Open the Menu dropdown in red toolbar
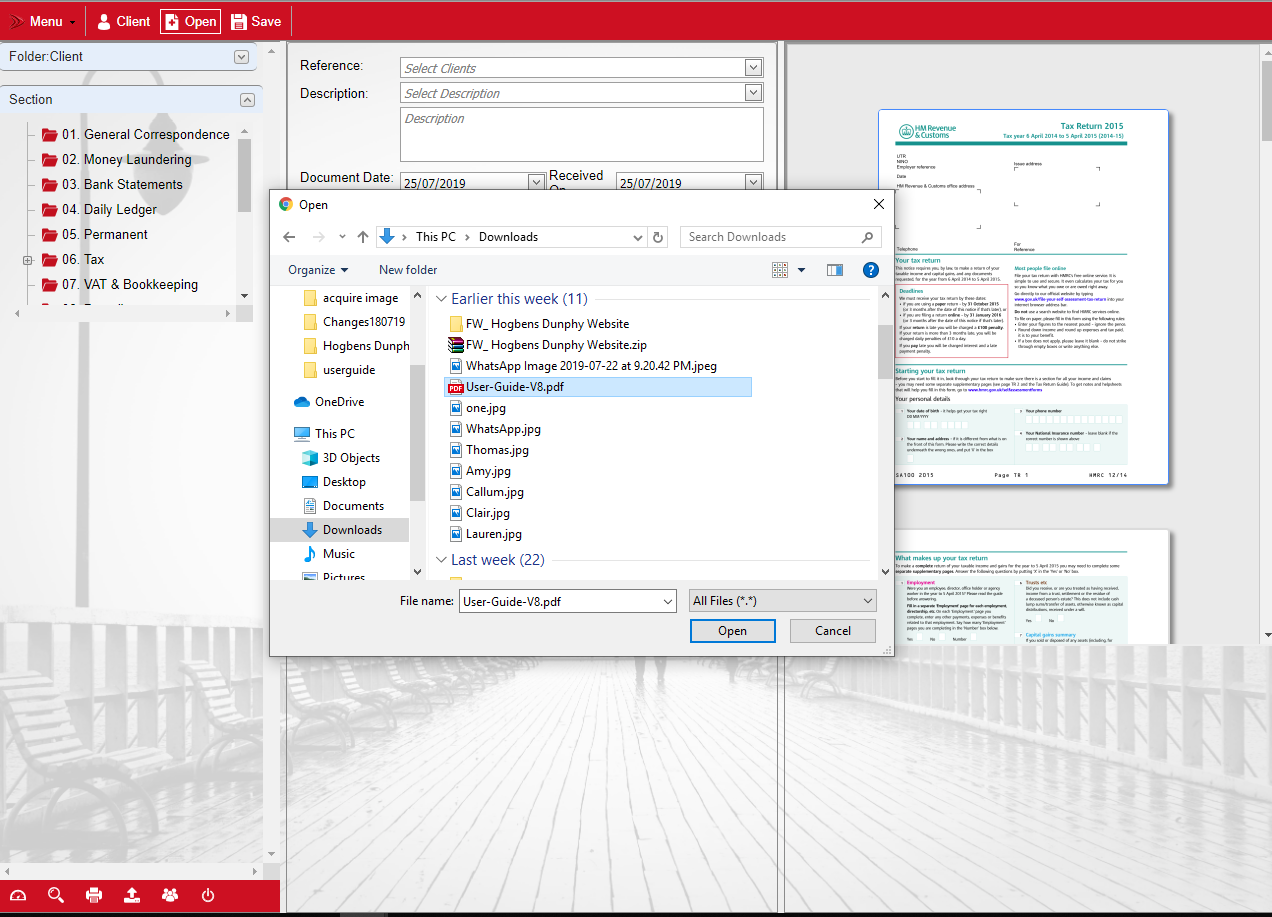 [43, 21]
